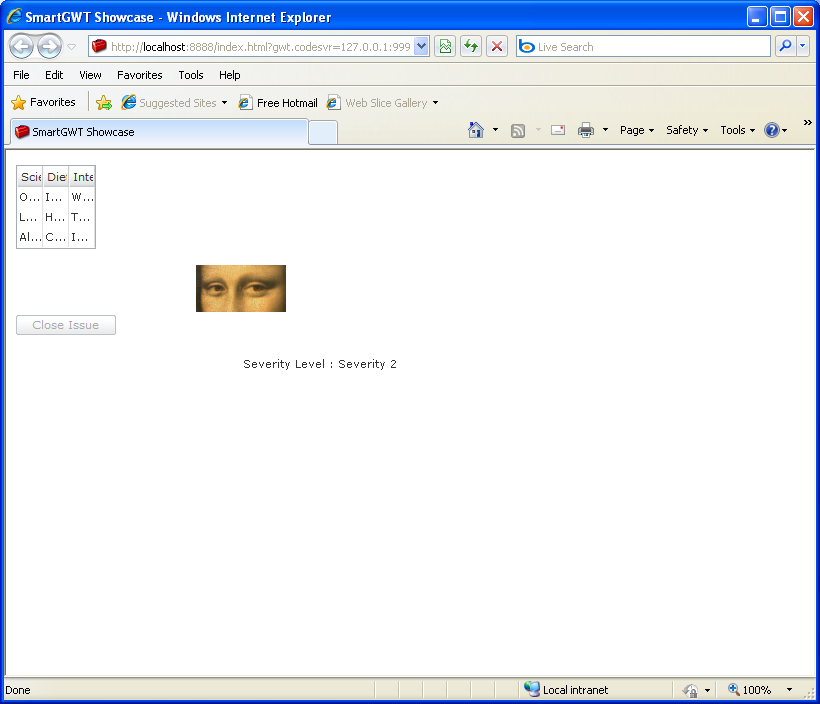Open the Safety dropdown menu
This screenshot has width=820, height=704.
pyautogui.click(x=687, y=130)
